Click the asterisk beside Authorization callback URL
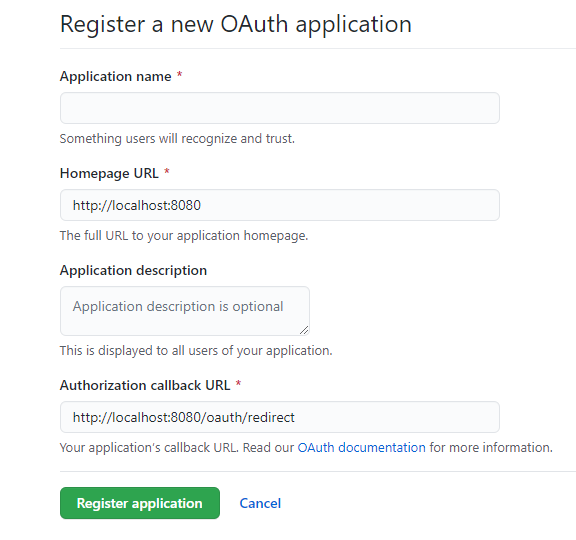The image size is (576, 540). [238, 384]
